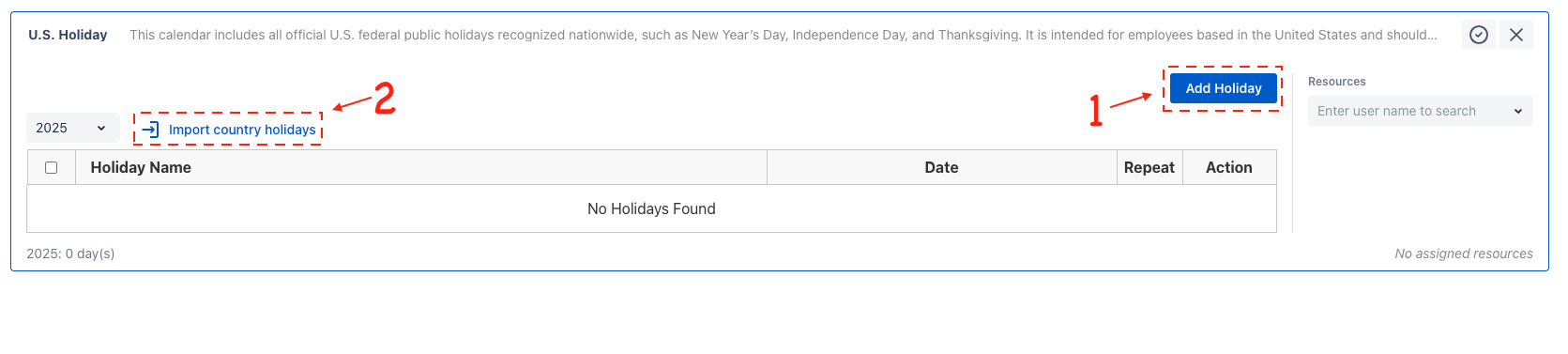Click the import arrow icon
This screenshot has width=1568, height=354.
pyautogui.click(x=150, y=130)
